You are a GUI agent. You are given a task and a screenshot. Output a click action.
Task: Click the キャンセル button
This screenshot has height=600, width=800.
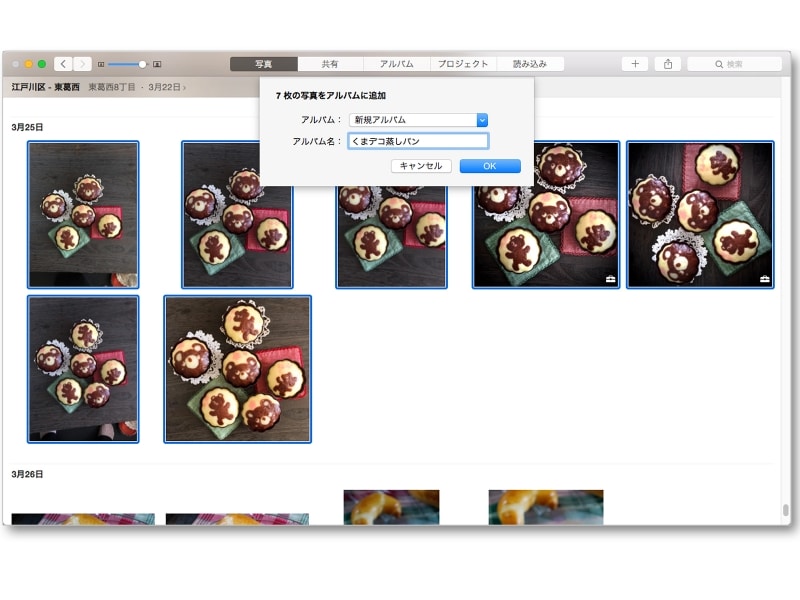tap(421, 166)
